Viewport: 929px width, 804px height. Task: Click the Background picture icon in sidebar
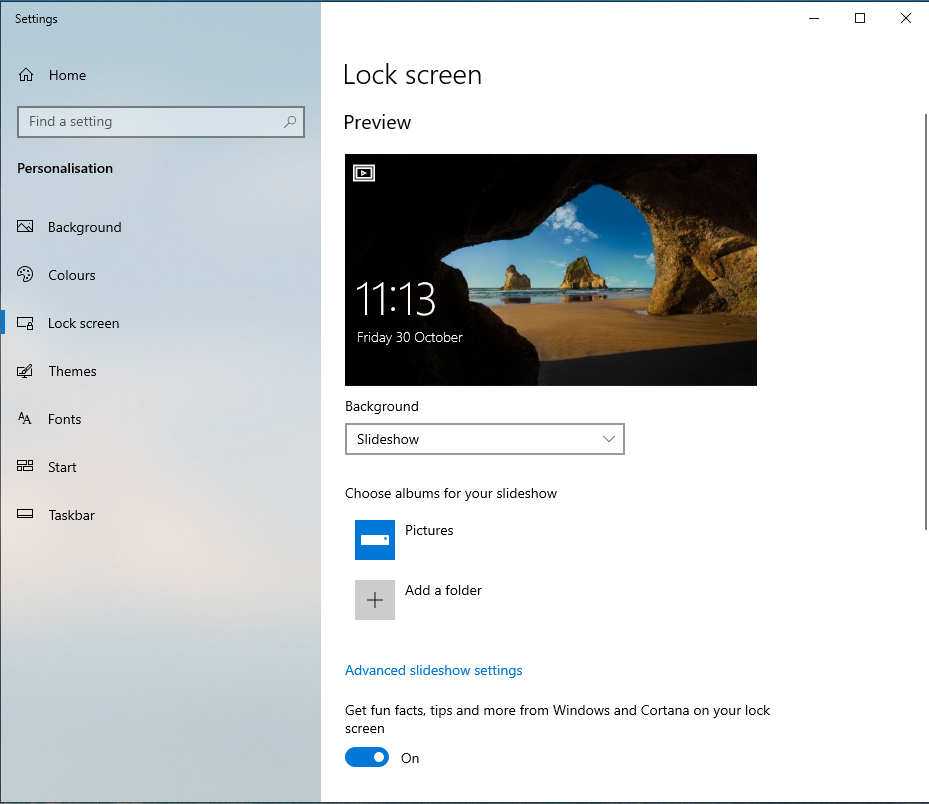[25, 226]
